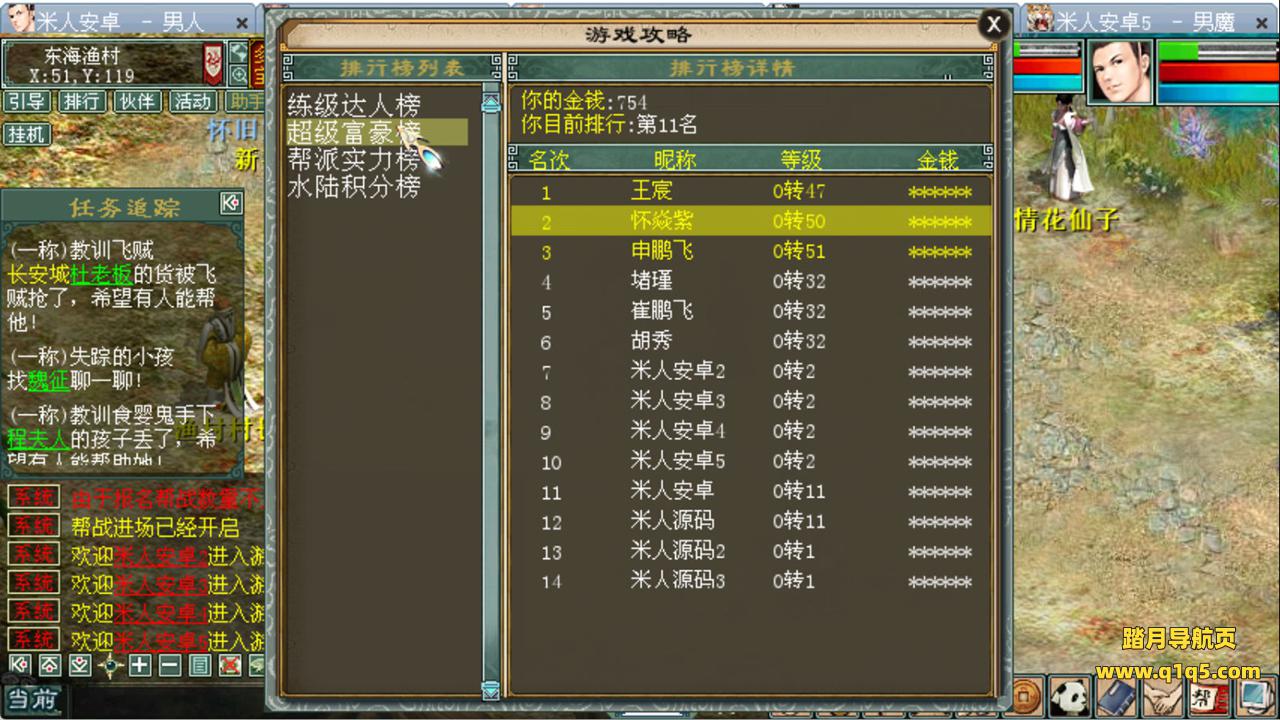Click the red banner flag icon

pyautogui.click(x=213, y=64)
